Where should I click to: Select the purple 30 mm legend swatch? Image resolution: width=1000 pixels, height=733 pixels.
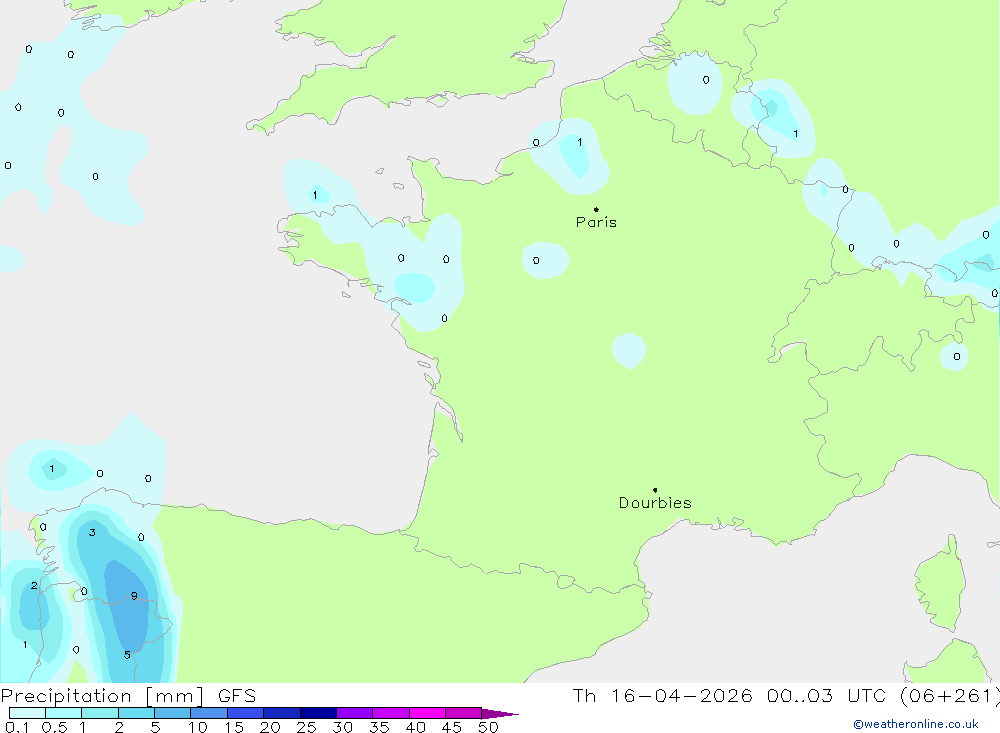[x=354, y=713]
